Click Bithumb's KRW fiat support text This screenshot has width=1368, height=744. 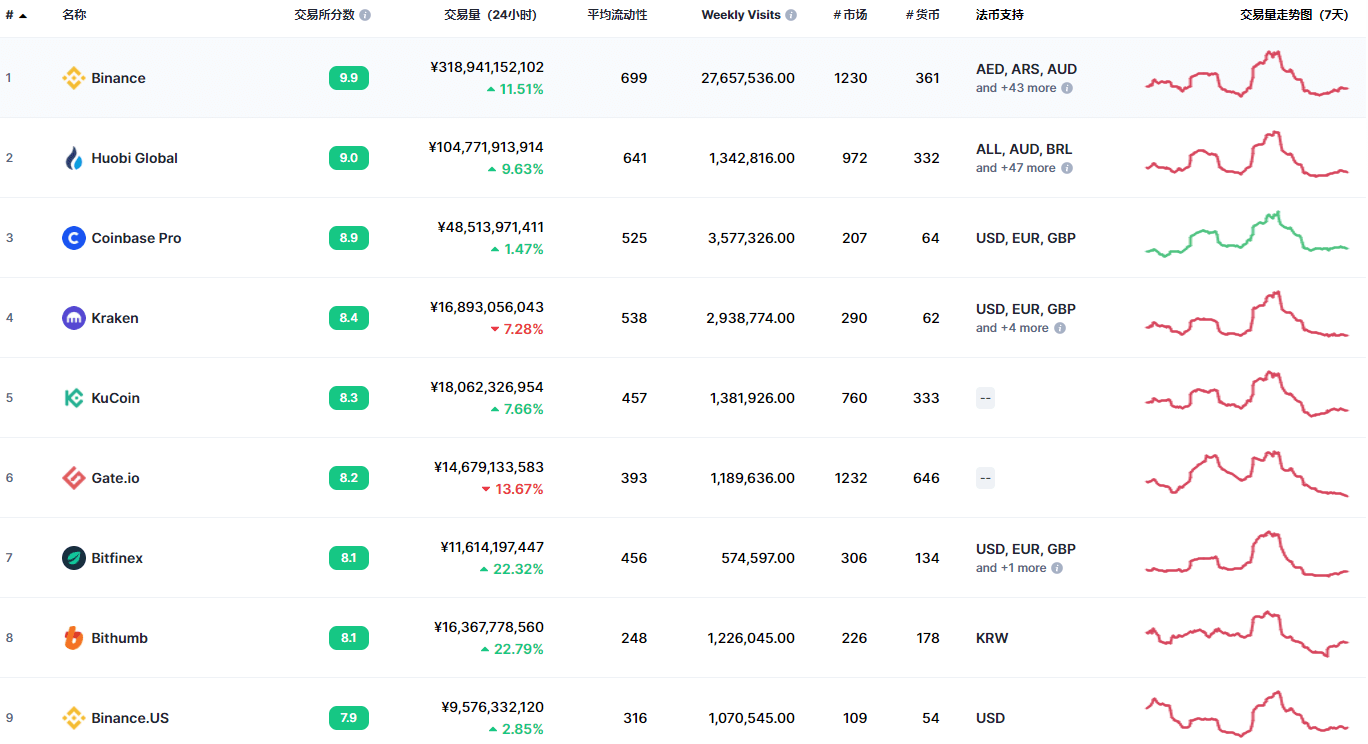click(992, 638)
